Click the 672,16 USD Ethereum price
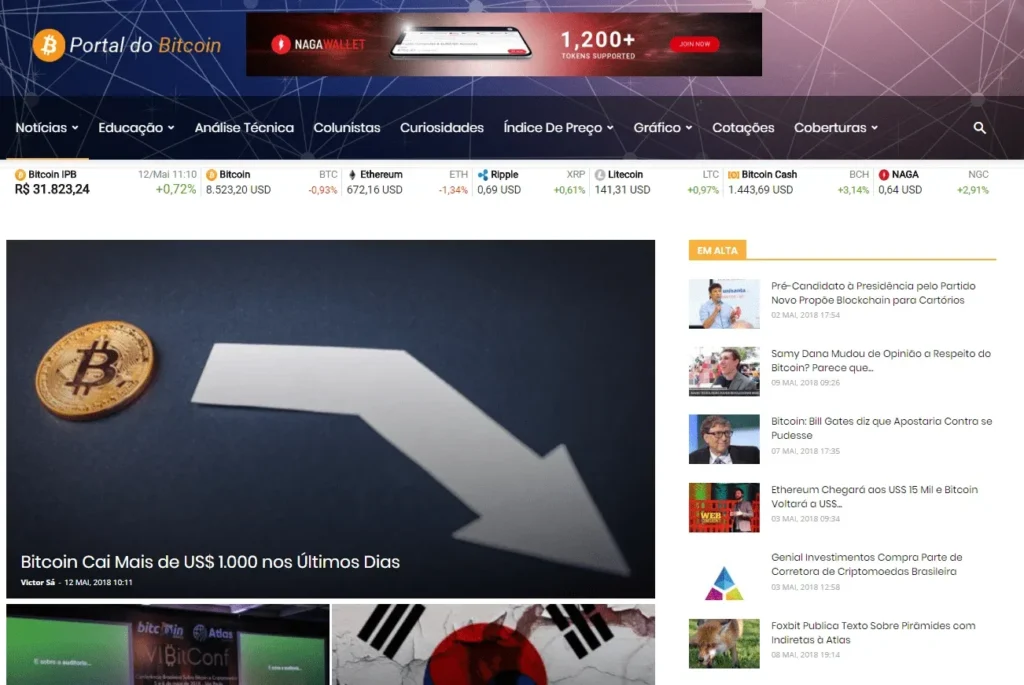This screenshot has width=1024, height=685. (x=375, y=190)
